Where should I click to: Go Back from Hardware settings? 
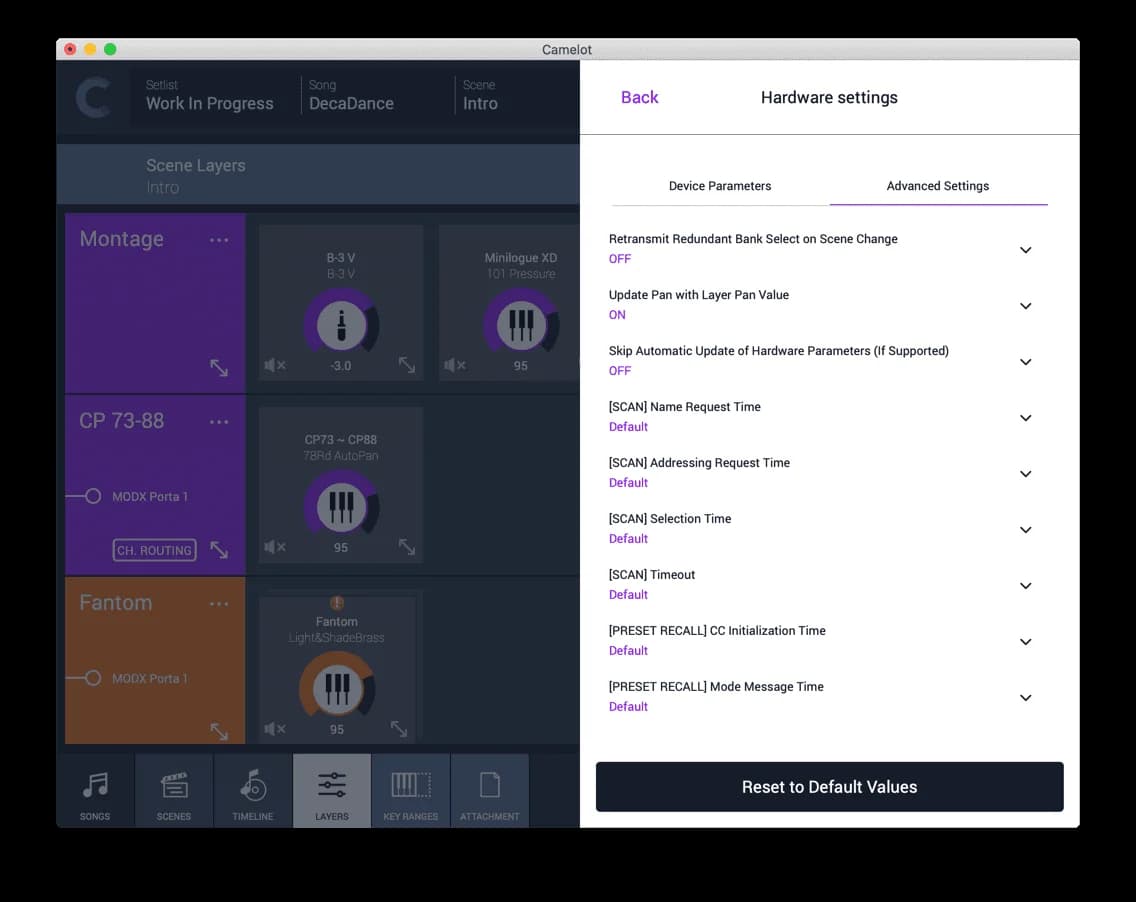click(640, 97)
